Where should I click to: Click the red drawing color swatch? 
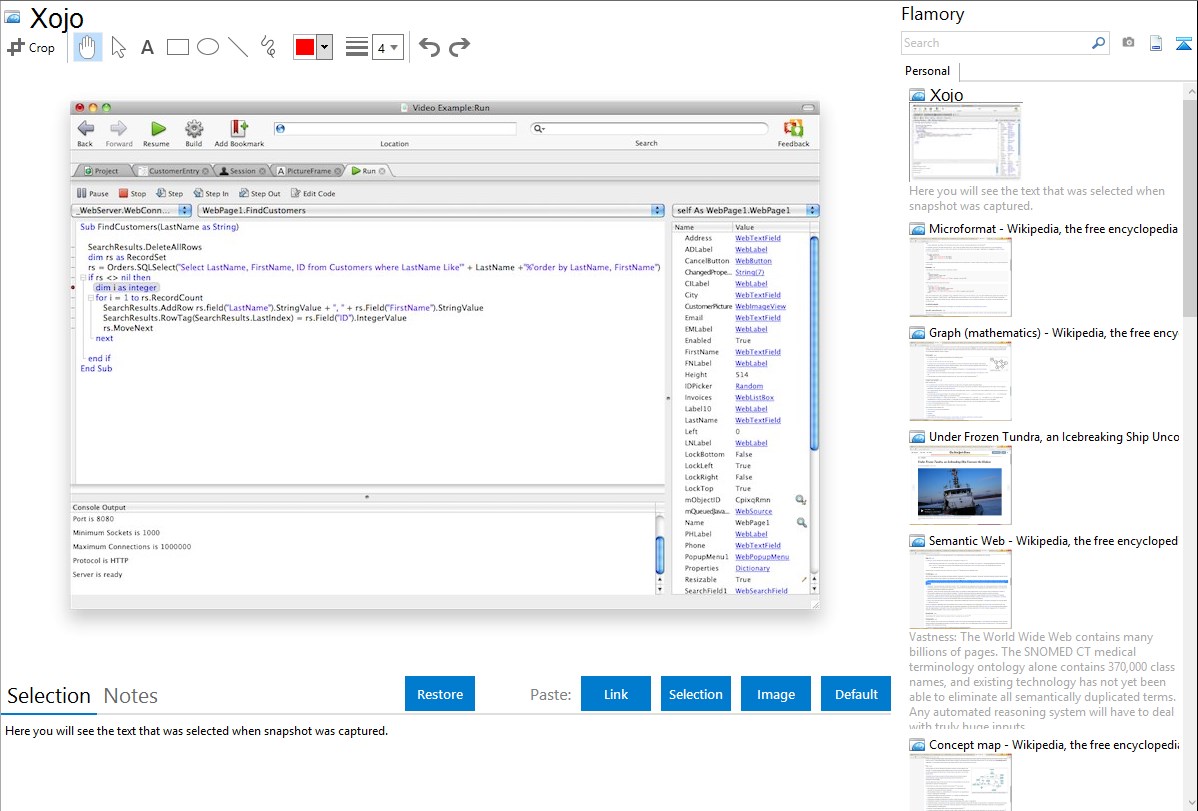pos(305,47)
